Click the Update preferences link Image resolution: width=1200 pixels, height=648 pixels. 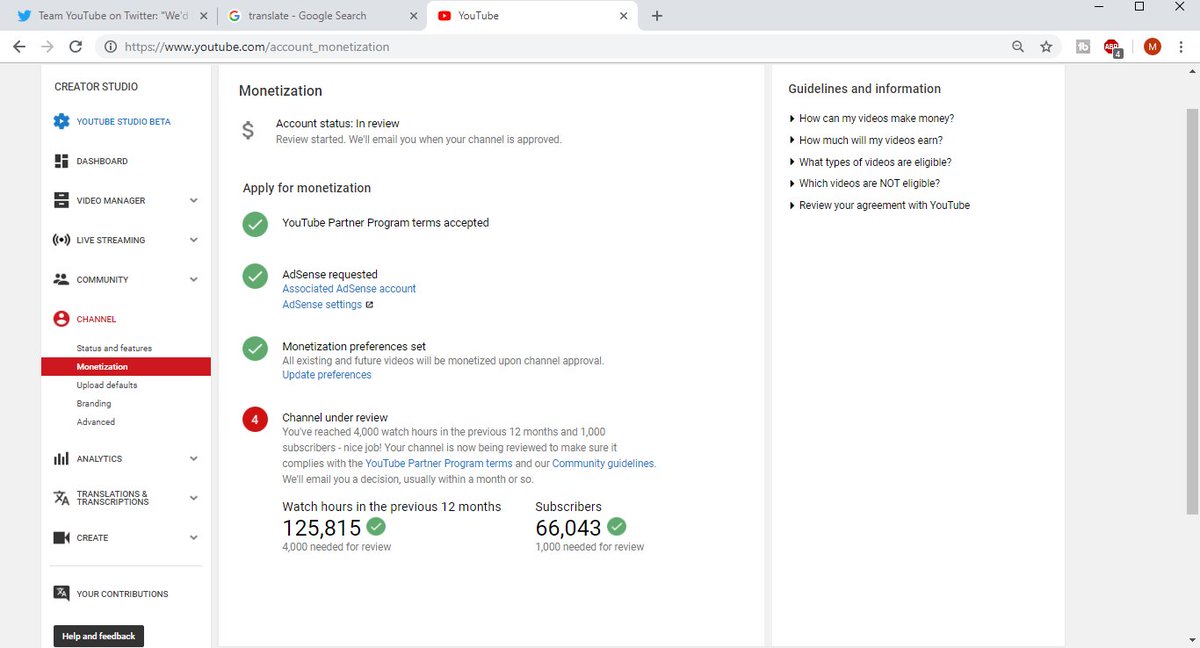(327, 375)
